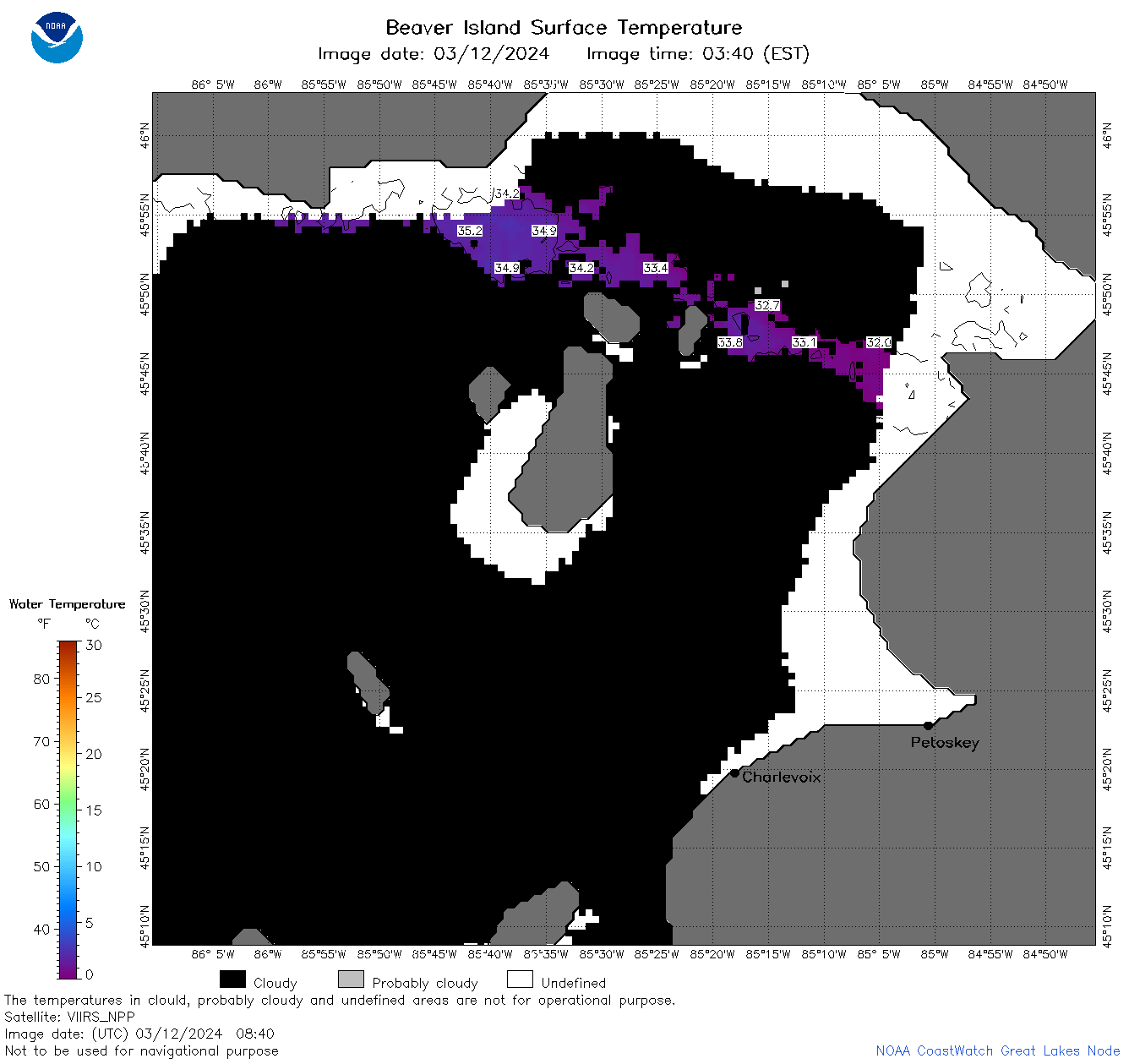Click the navigational purpose disclaimer line

click(x=141, y=1050)
